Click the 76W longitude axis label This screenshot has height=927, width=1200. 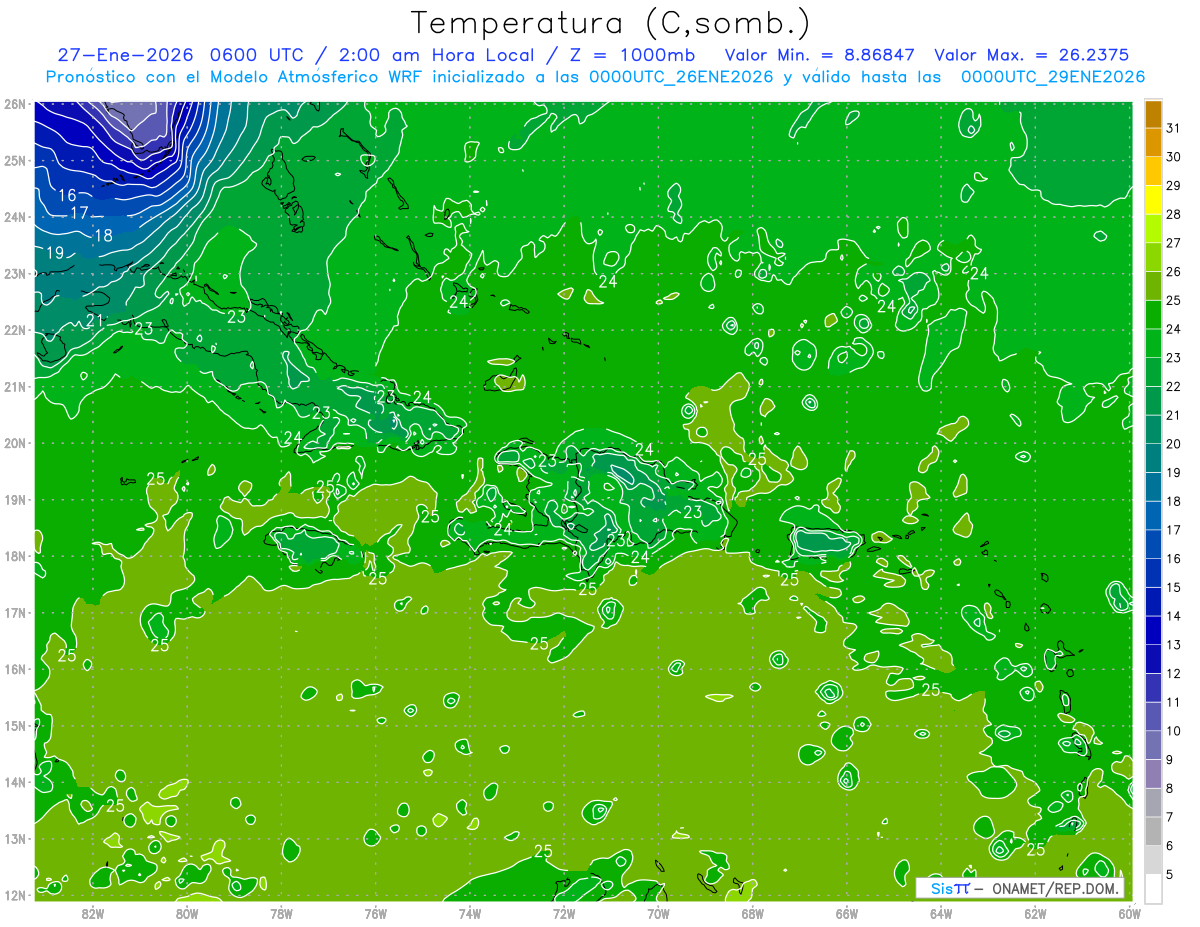click(x=375, y=913)
